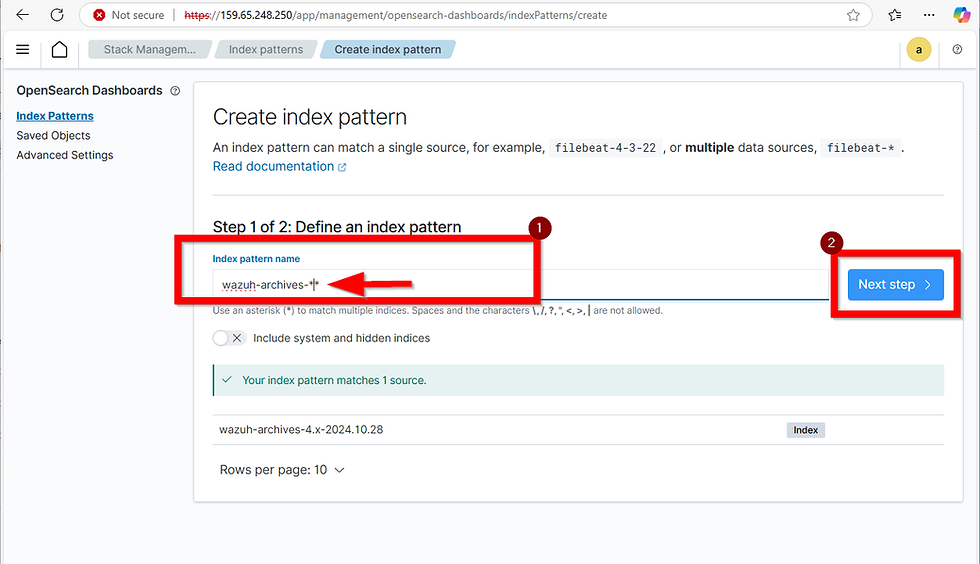Click the browser address bar URL

tap(396, 15)
